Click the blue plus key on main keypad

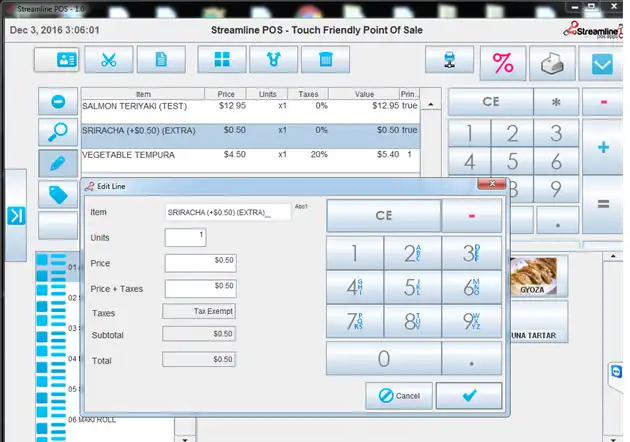coord(603,147)
